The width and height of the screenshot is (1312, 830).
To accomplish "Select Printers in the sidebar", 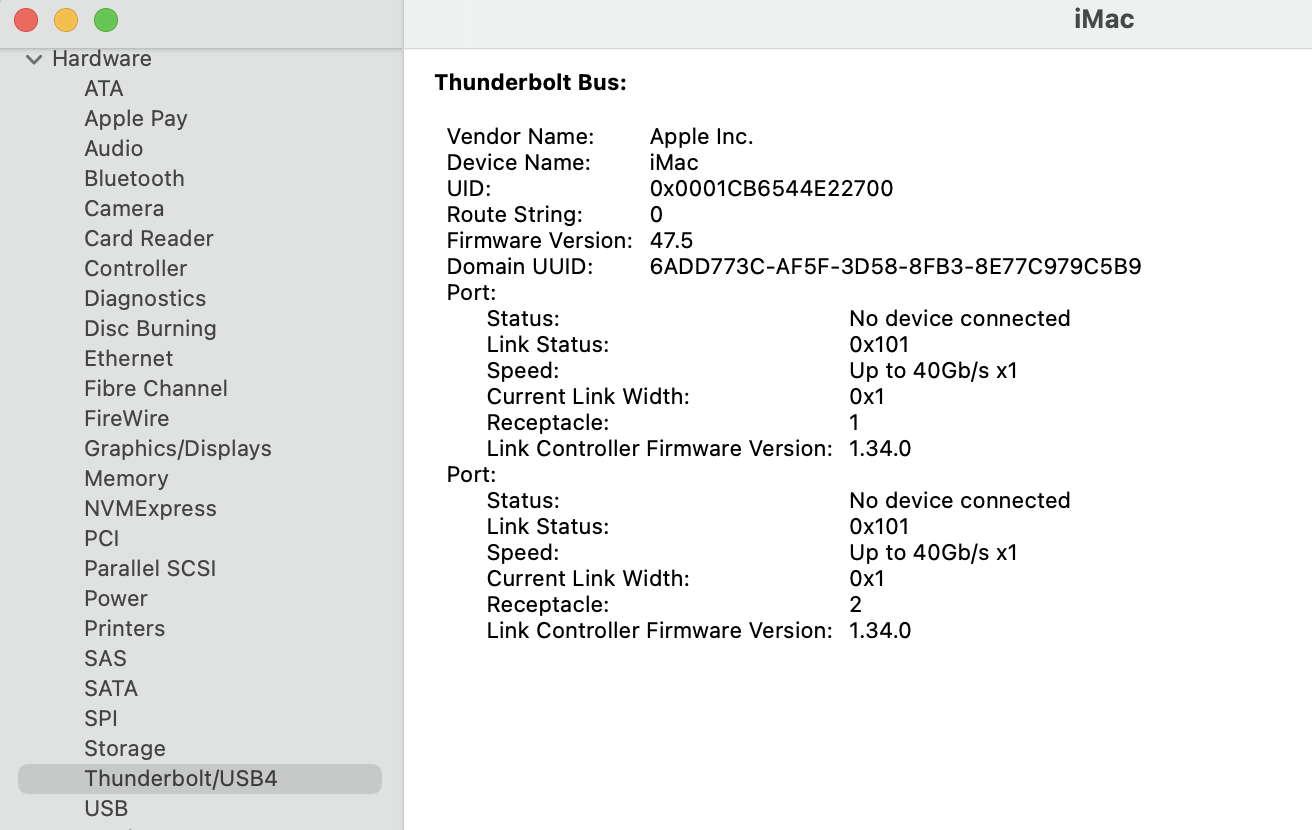I will coord(125,629).
